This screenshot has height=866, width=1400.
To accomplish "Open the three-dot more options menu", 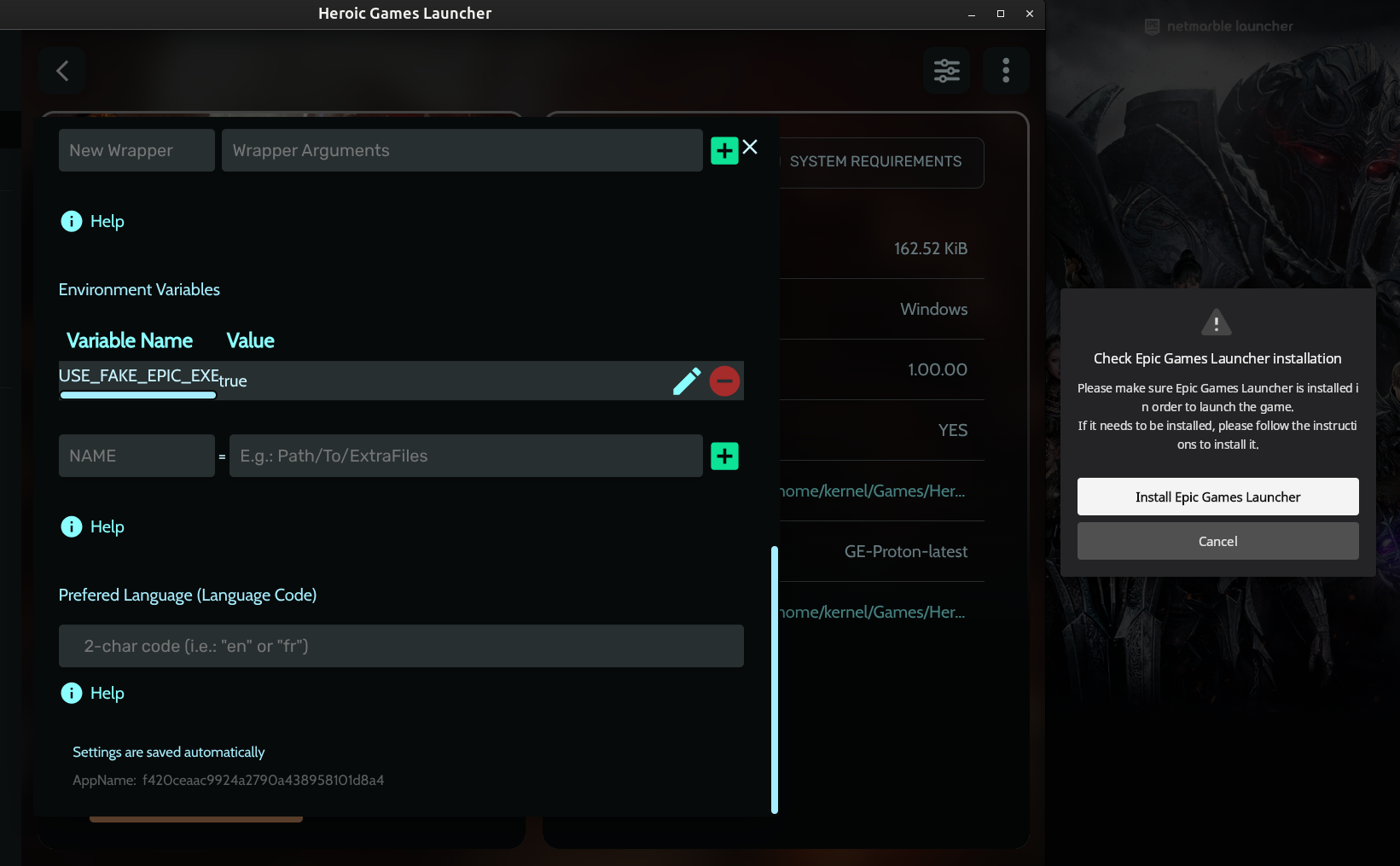I will click(1006, 71).
